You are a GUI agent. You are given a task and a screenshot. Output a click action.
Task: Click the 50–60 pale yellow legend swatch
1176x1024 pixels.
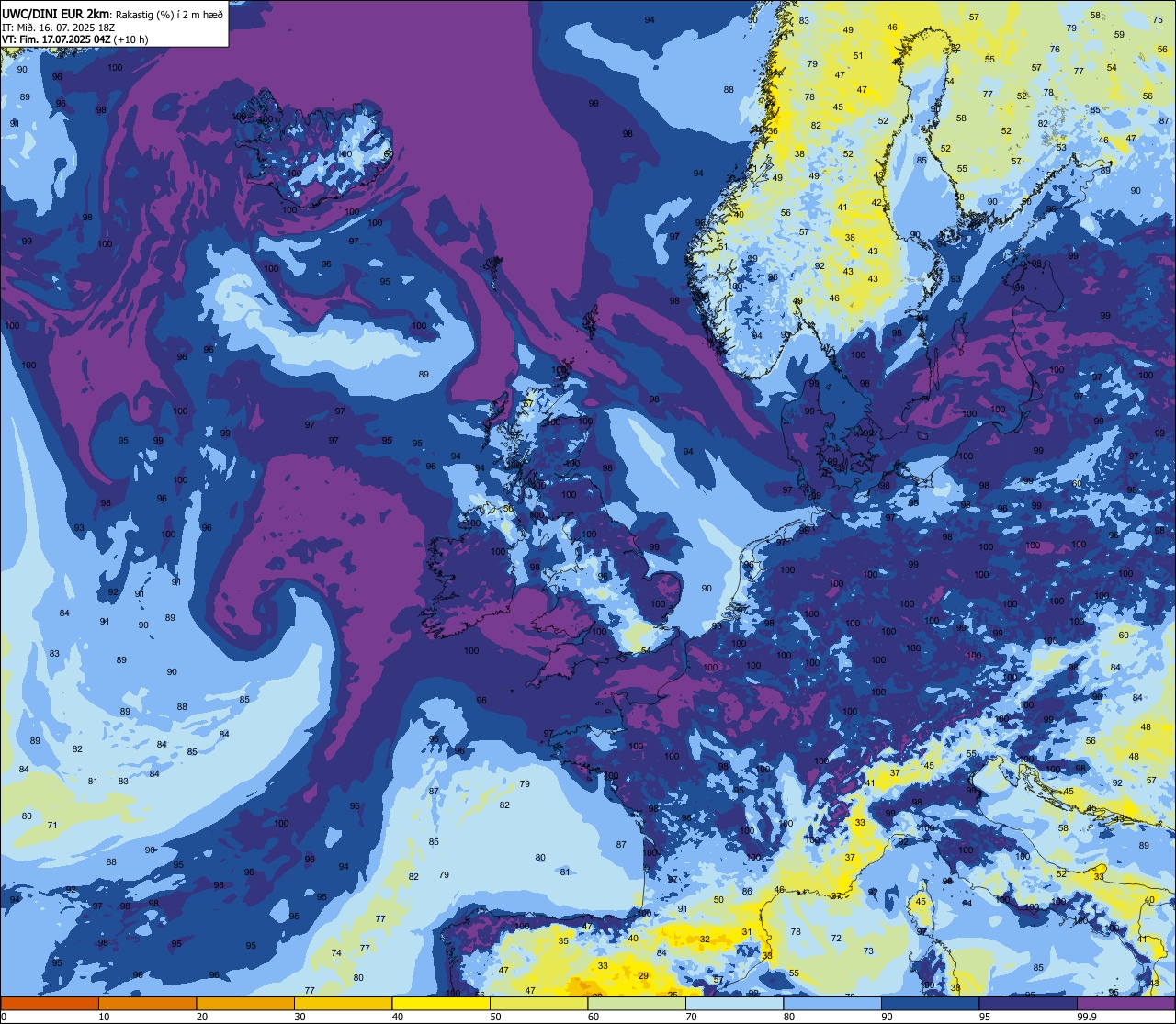tap(538, 1003)
